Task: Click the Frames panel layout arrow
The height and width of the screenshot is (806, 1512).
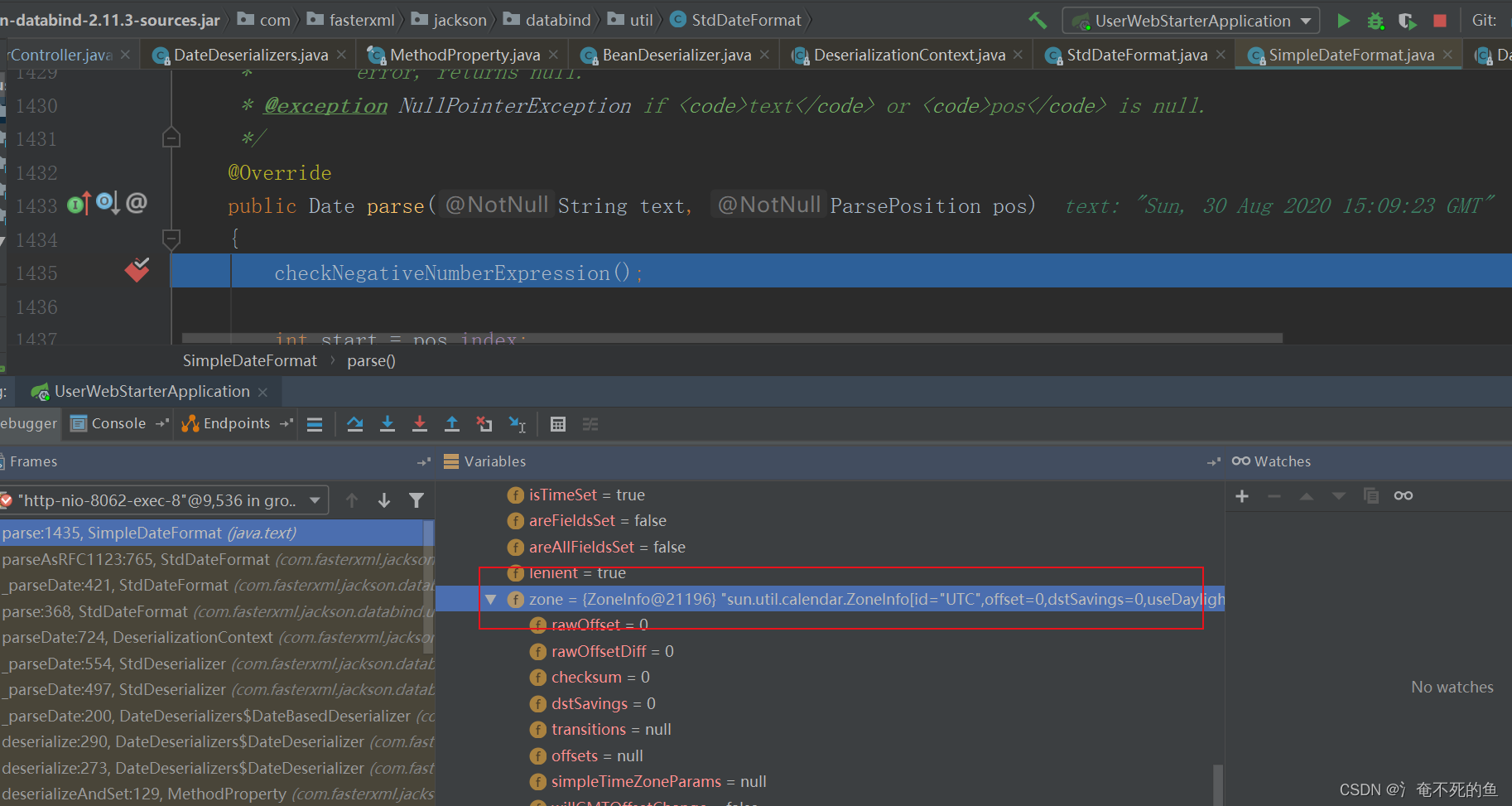Action: 424,462
